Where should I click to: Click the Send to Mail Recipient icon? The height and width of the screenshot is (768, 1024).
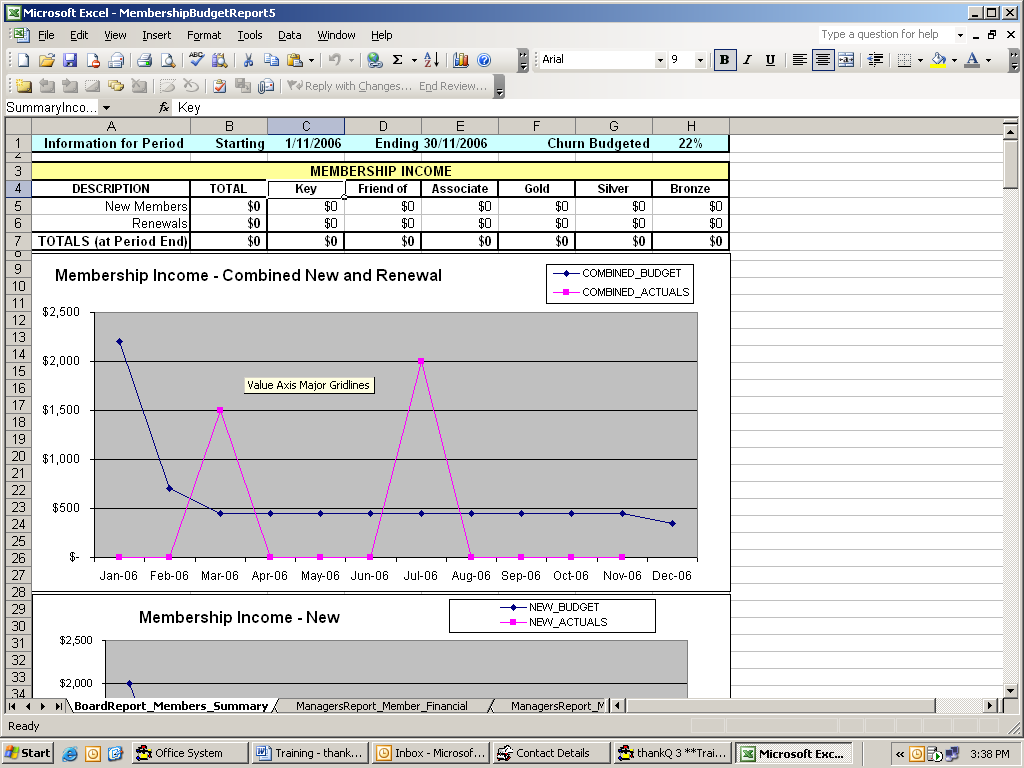coord(266,86)
